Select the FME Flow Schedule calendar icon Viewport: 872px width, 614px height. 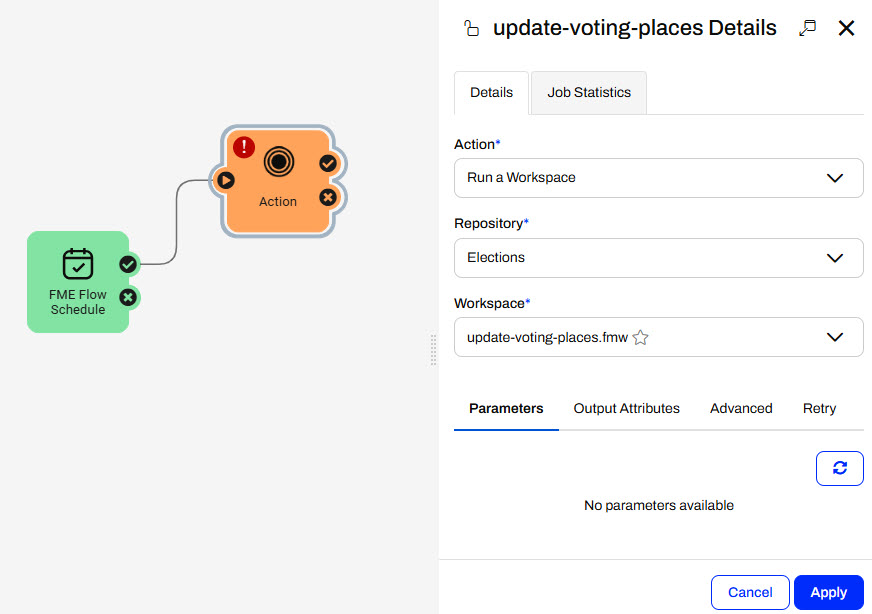coord(78,264)
